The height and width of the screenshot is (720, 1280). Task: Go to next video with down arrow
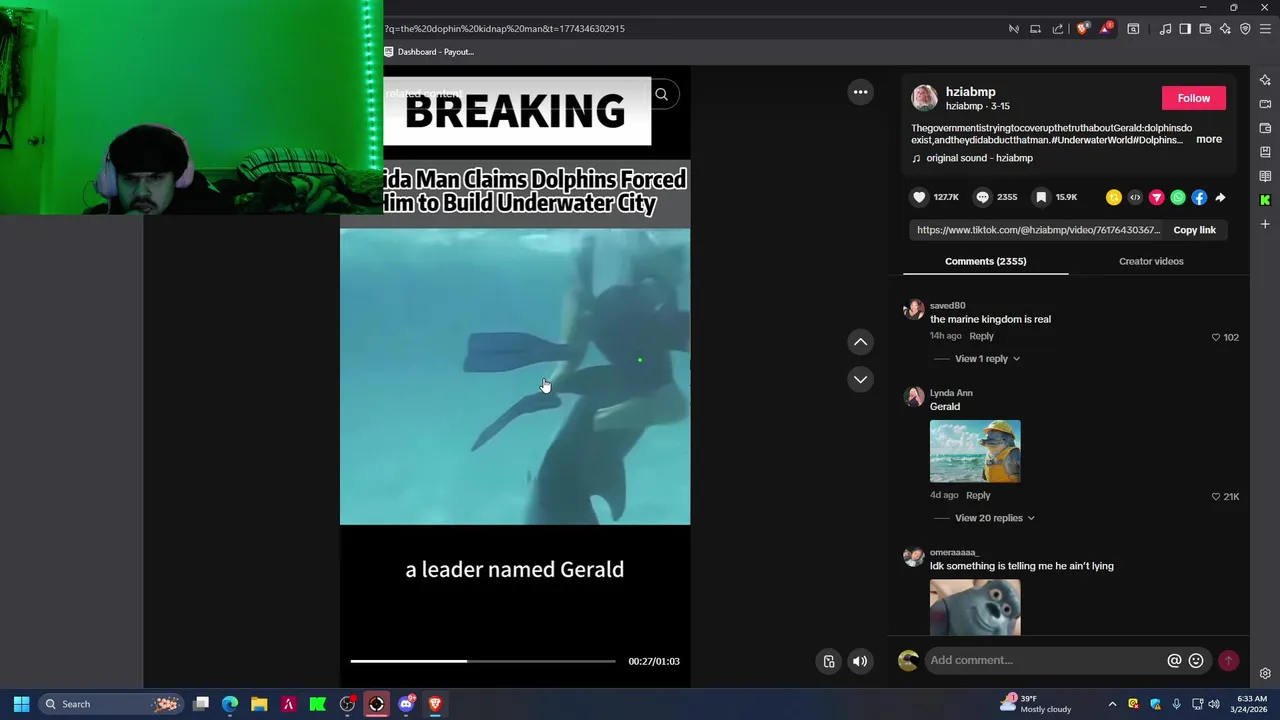860,379
